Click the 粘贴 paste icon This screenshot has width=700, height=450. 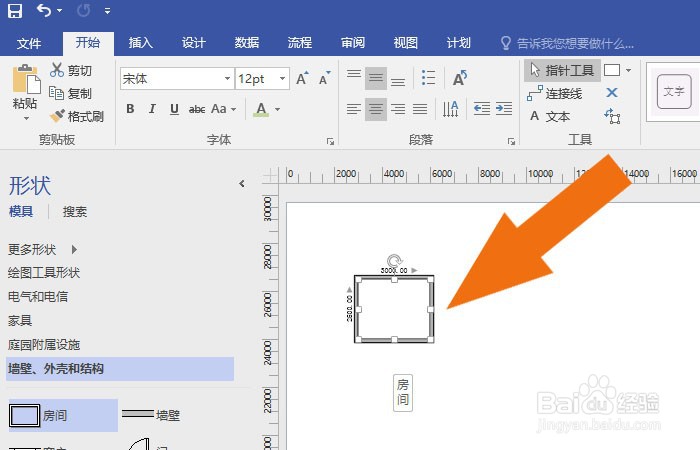click(x=26, y=79)
